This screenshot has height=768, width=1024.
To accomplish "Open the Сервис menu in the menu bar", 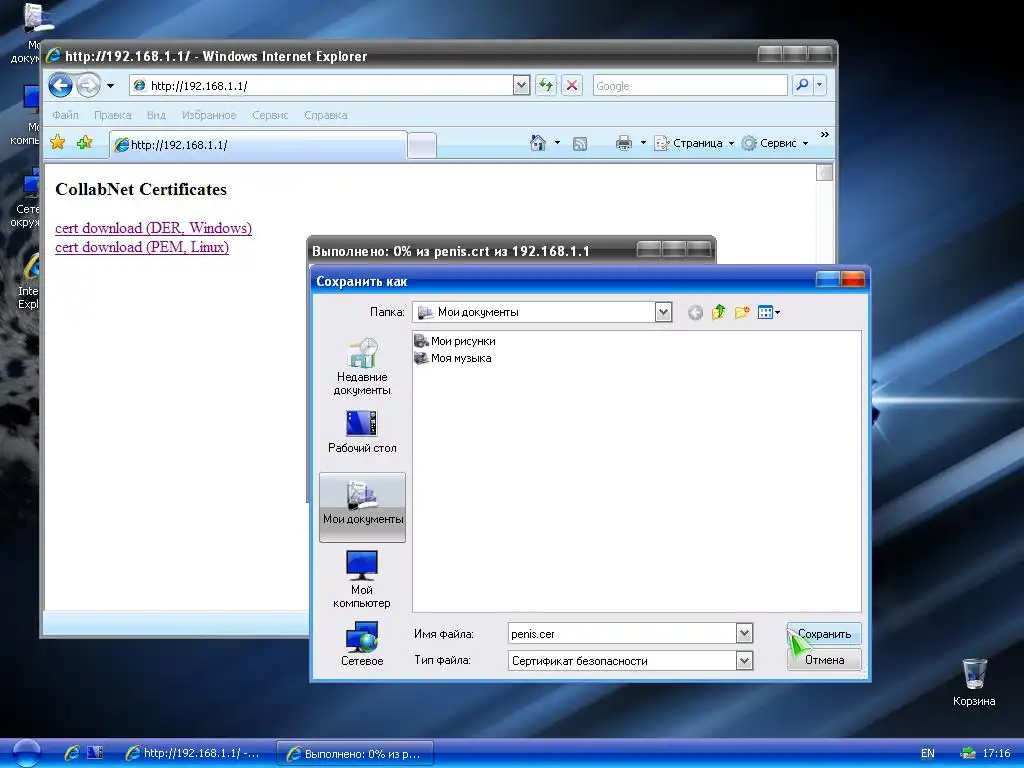I will (270, 115).
